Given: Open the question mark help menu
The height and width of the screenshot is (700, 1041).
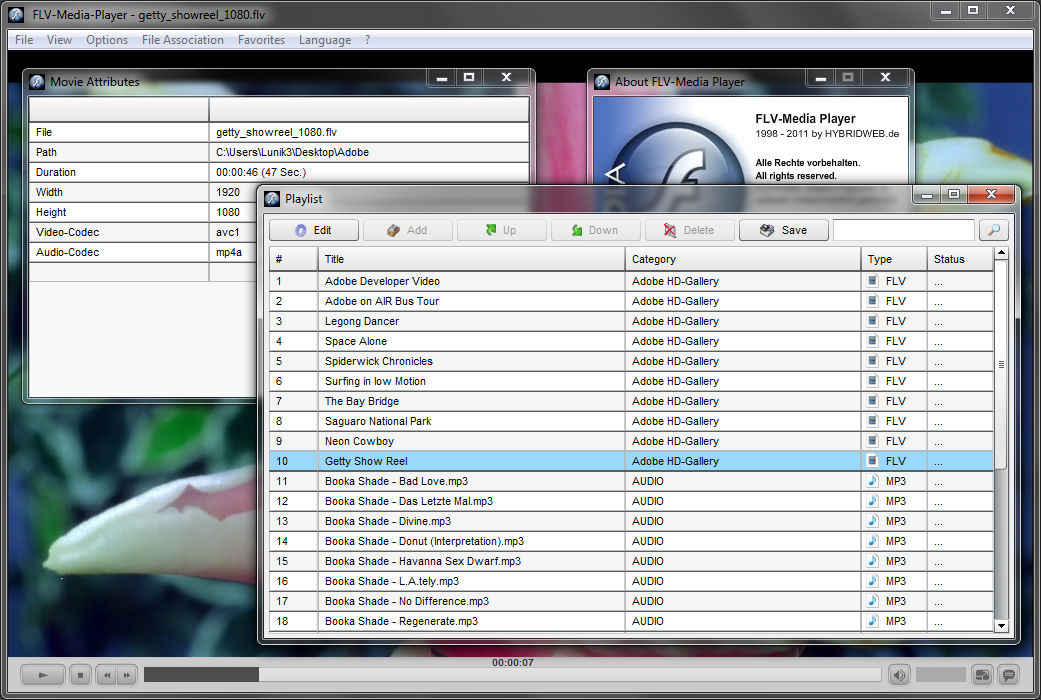Looking at the screenshot, I should click(367, 40).
